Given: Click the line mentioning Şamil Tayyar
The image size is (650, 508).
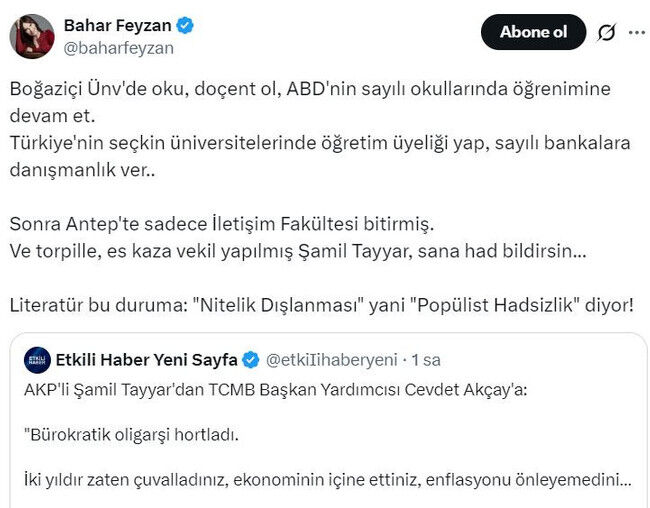Looking at the screenshot, I should [300, 248].
